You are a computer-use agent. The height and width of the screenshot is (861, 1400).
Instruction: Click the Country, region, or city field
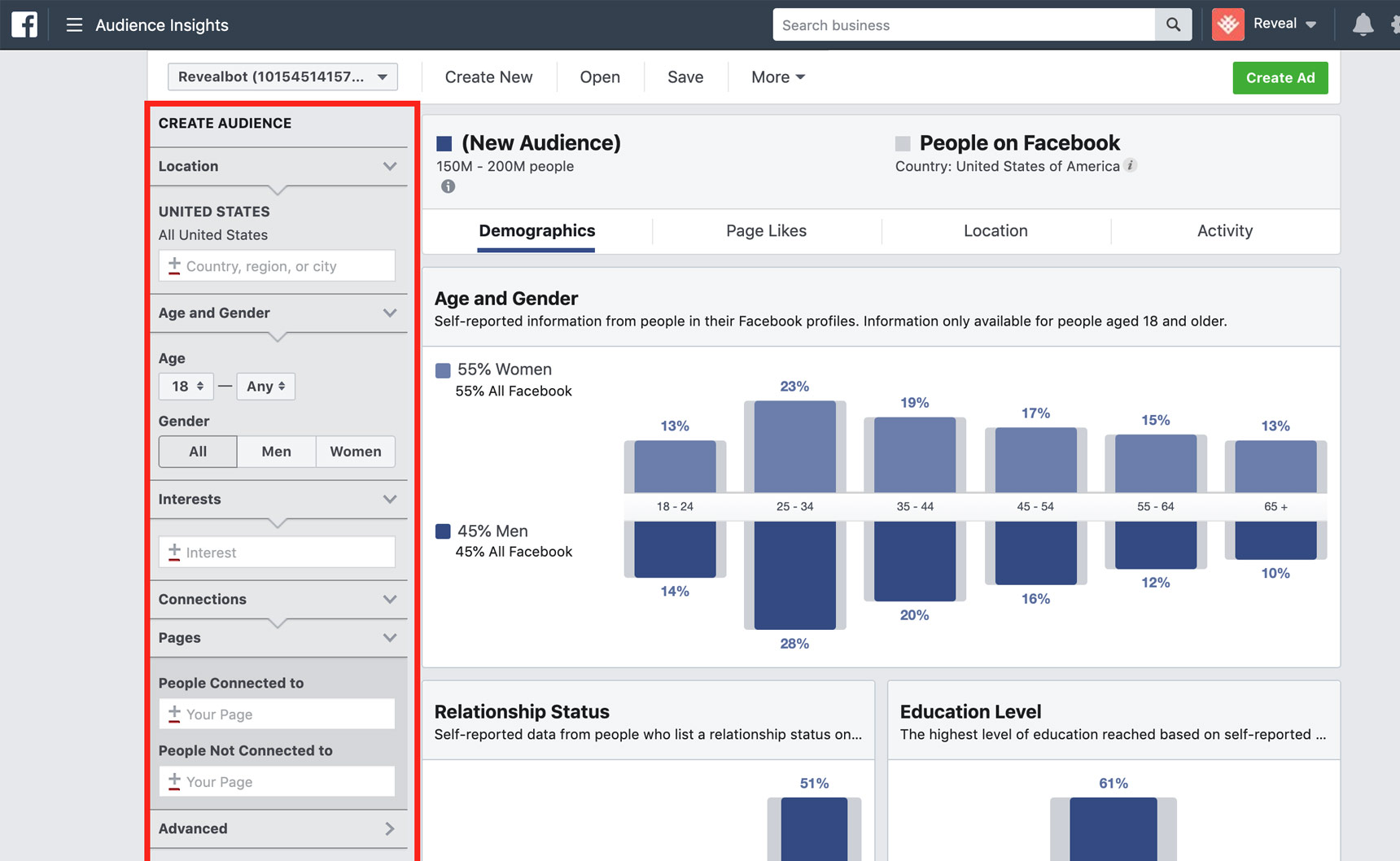click(x=277, y=266)
